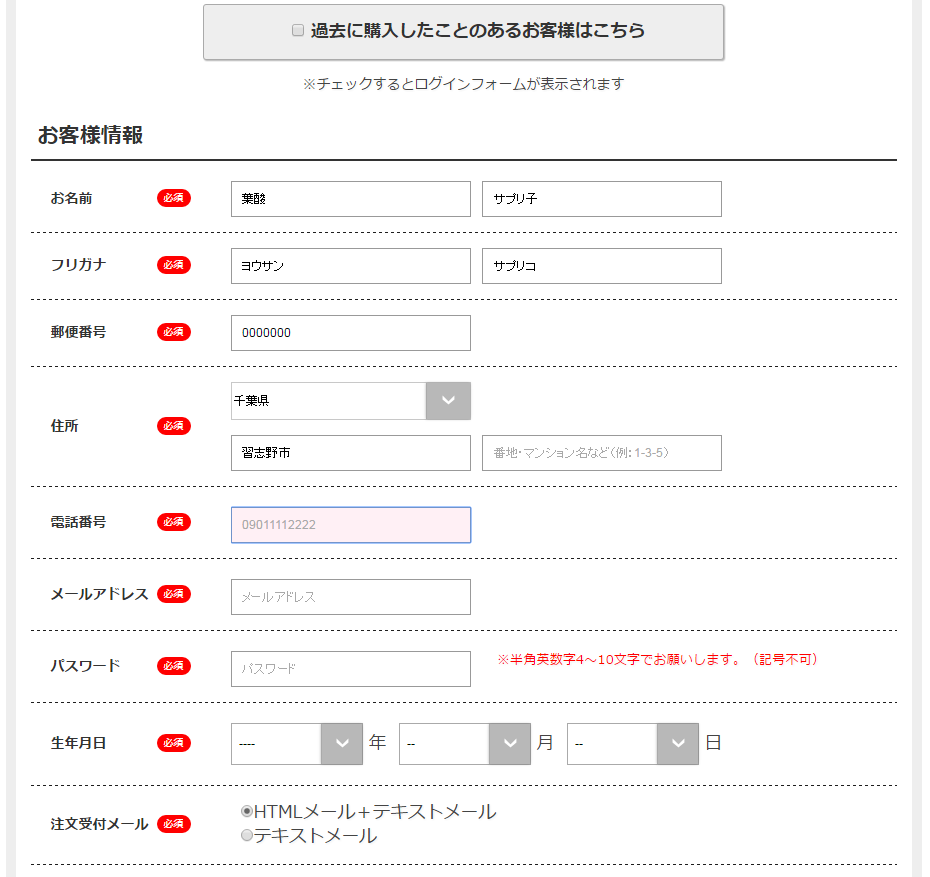Image resolution: width=930 pixels, height=877 pixels.
Task: Open the birth month dropdown
Action: pyautogui.click(x=464, y=743)
